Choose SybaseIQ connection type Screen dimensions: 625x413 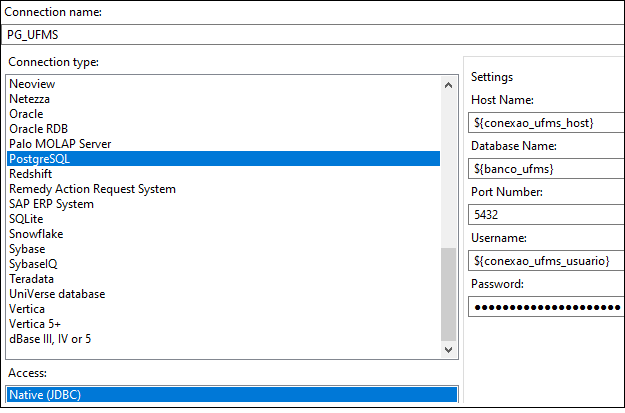tap(33, 264)
